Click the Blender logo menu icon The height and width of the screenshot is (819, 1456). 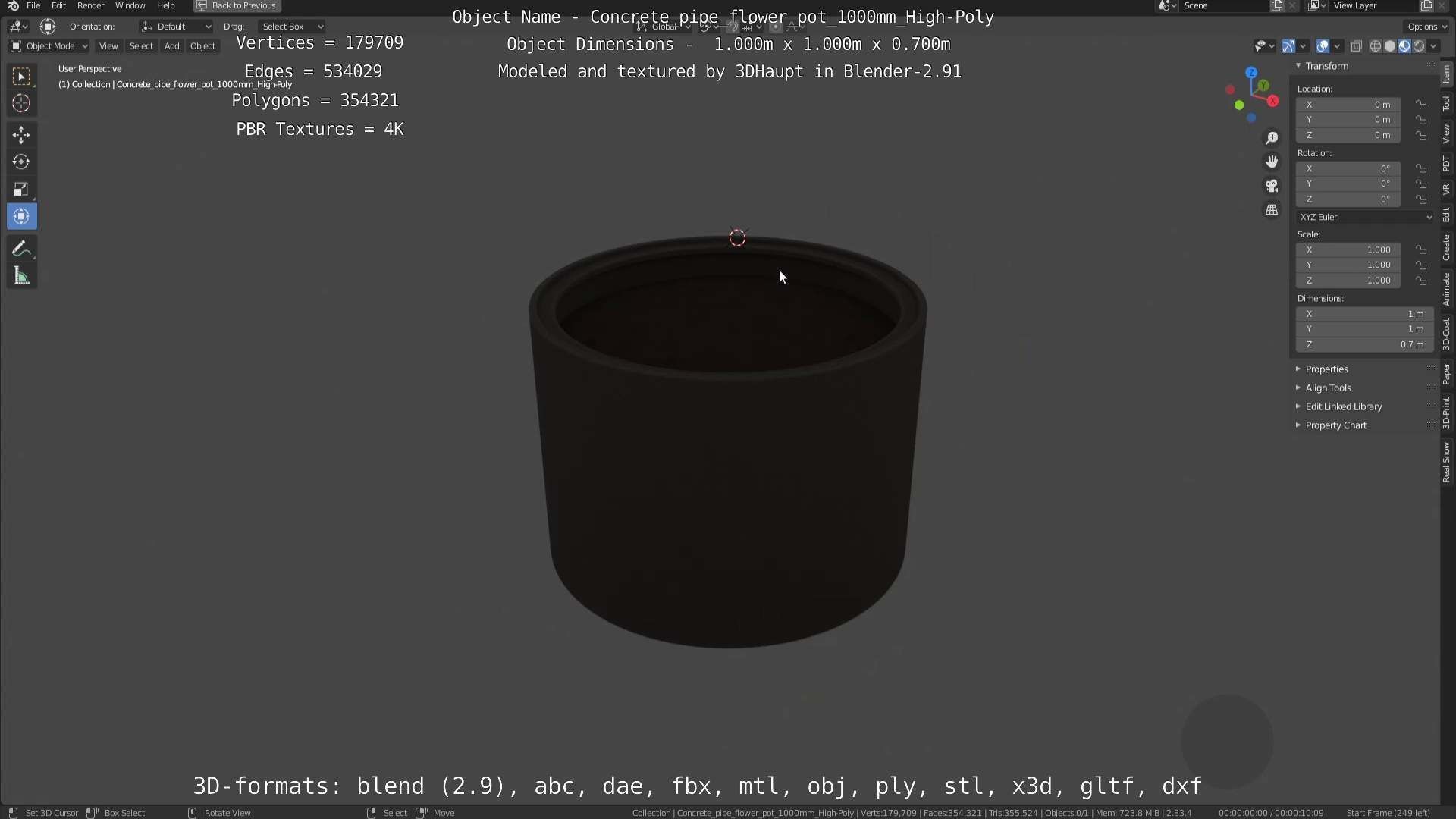pyautogui.click(x=13, y=6)
